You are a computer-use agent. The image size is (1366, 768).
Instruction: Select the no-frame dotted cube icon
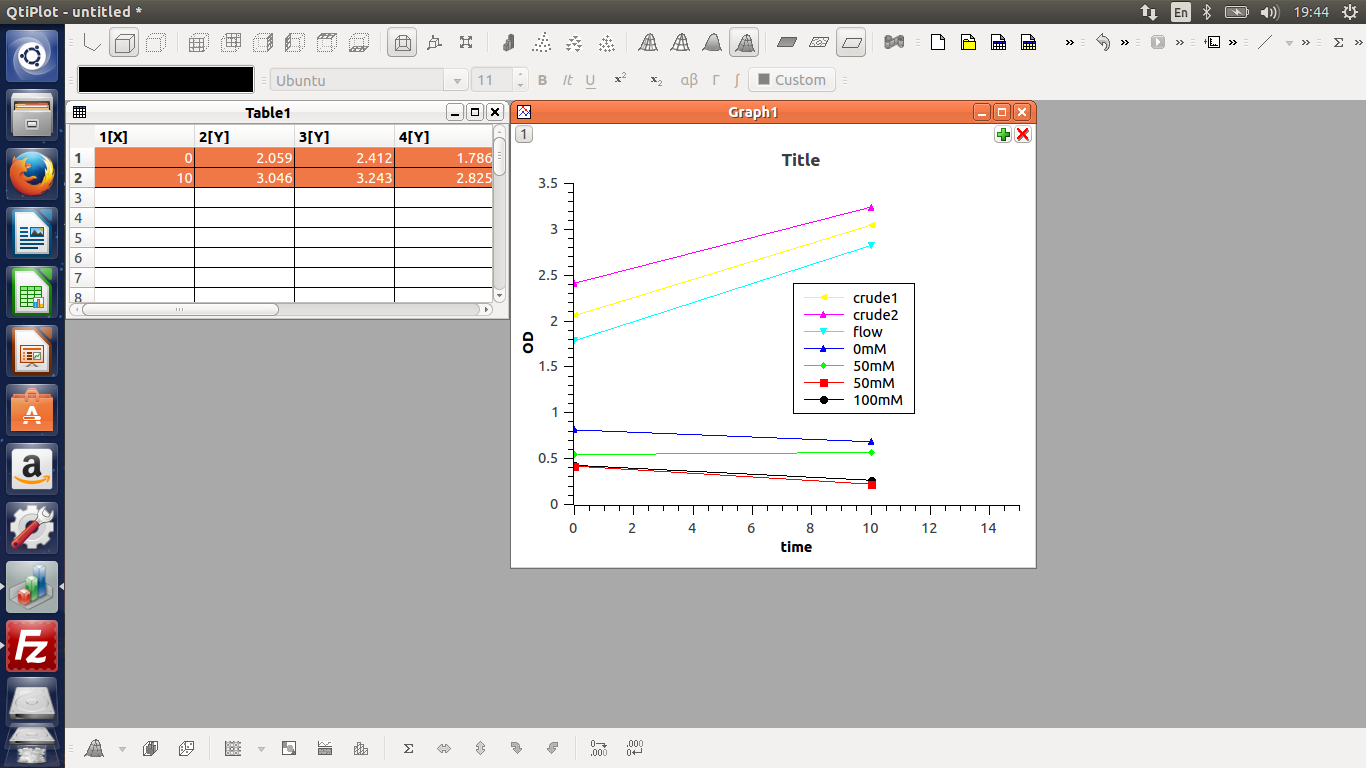[x=156, y=43]
